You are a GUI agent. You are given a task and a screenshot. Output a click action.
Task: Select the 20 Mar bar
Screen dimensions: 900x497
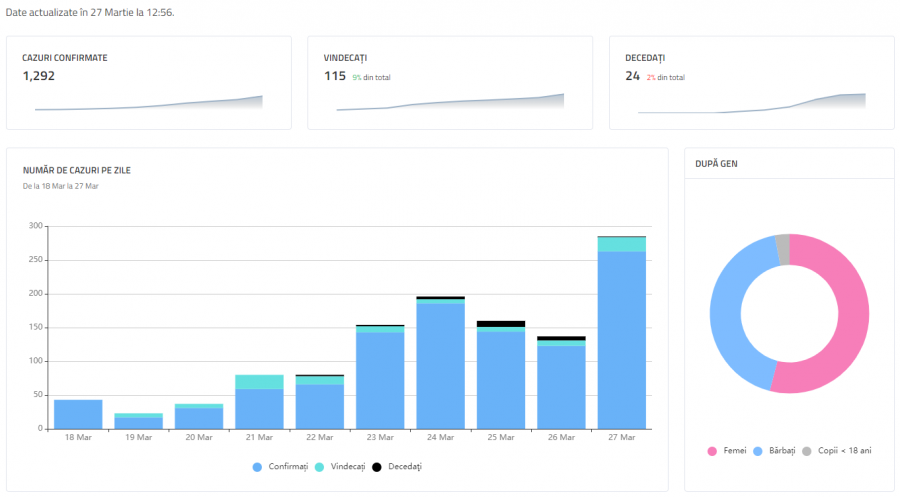coord(199,418)
